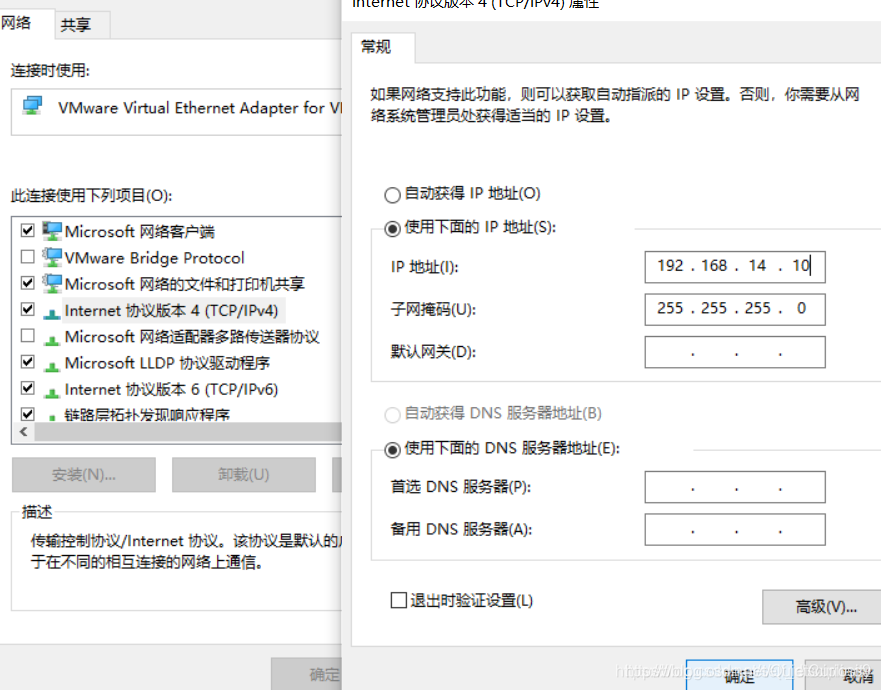Select the Microsoft LLDP 协议驱动程序 row text
The width and height of the screenshot is (881, 690).
[x=167, y=363]
